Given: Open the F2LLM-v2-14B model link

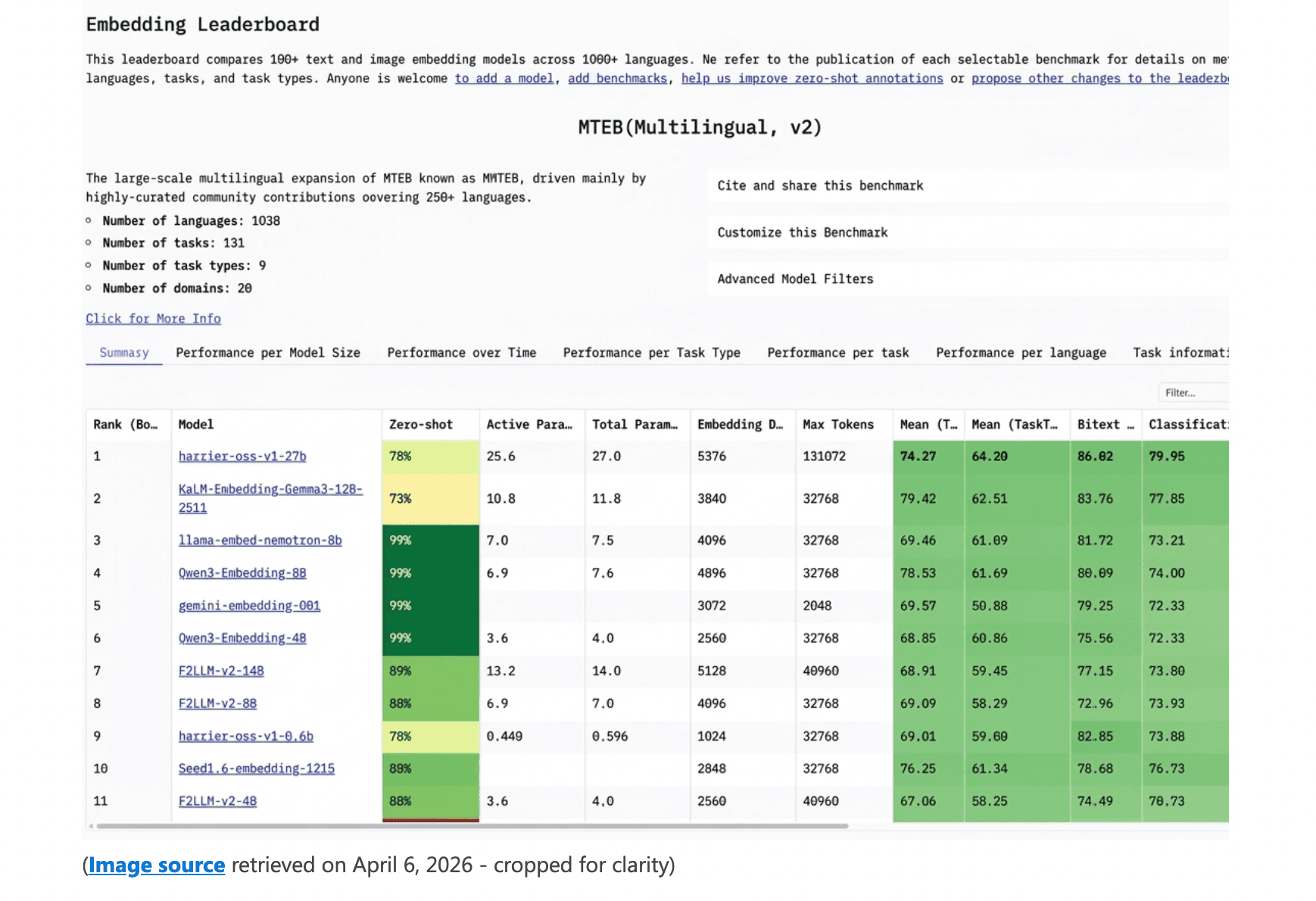Looking at the screenshot, I should (x=221, y=671).
